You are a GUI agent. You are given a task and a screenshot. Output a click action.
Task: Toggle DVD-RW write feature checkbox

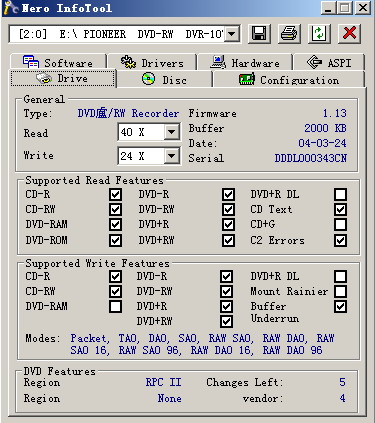point(226,291)
